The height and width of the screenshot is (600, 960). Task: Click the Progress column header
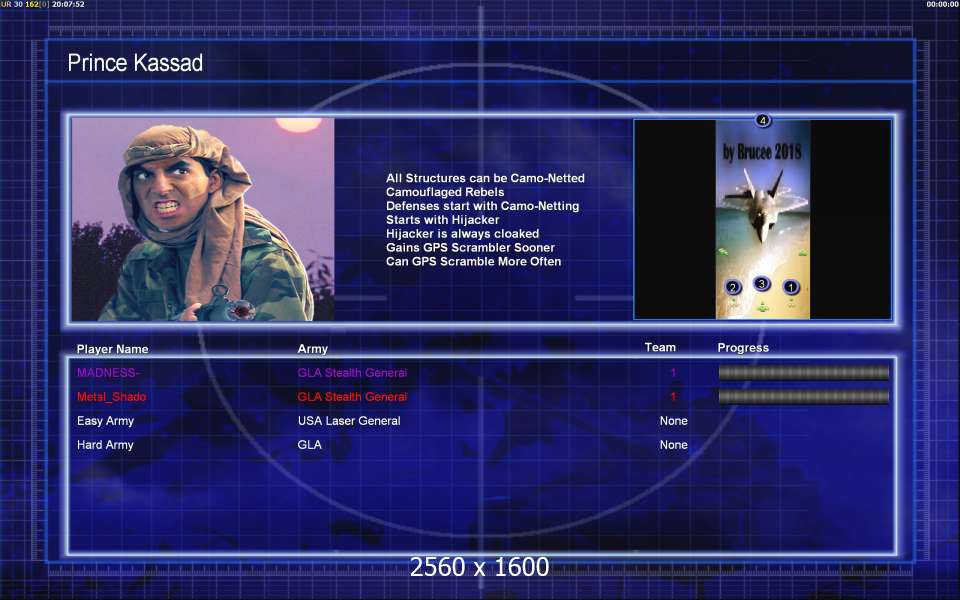pyautogui.click(x=743, y=348)
